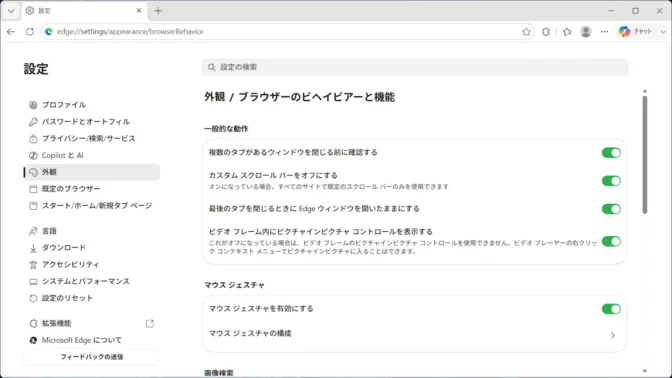Add this page to favorites with the star icon
The height and width of the screenshot is (378, 672).
click(x=526, y=32)
